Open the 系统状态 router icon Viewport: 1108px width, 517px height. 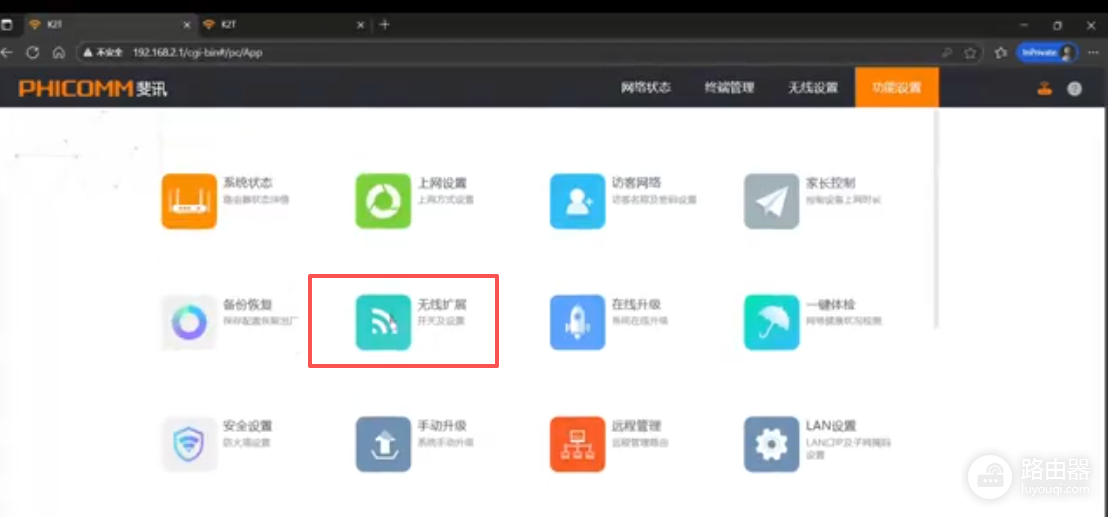(x=189, y=201)
